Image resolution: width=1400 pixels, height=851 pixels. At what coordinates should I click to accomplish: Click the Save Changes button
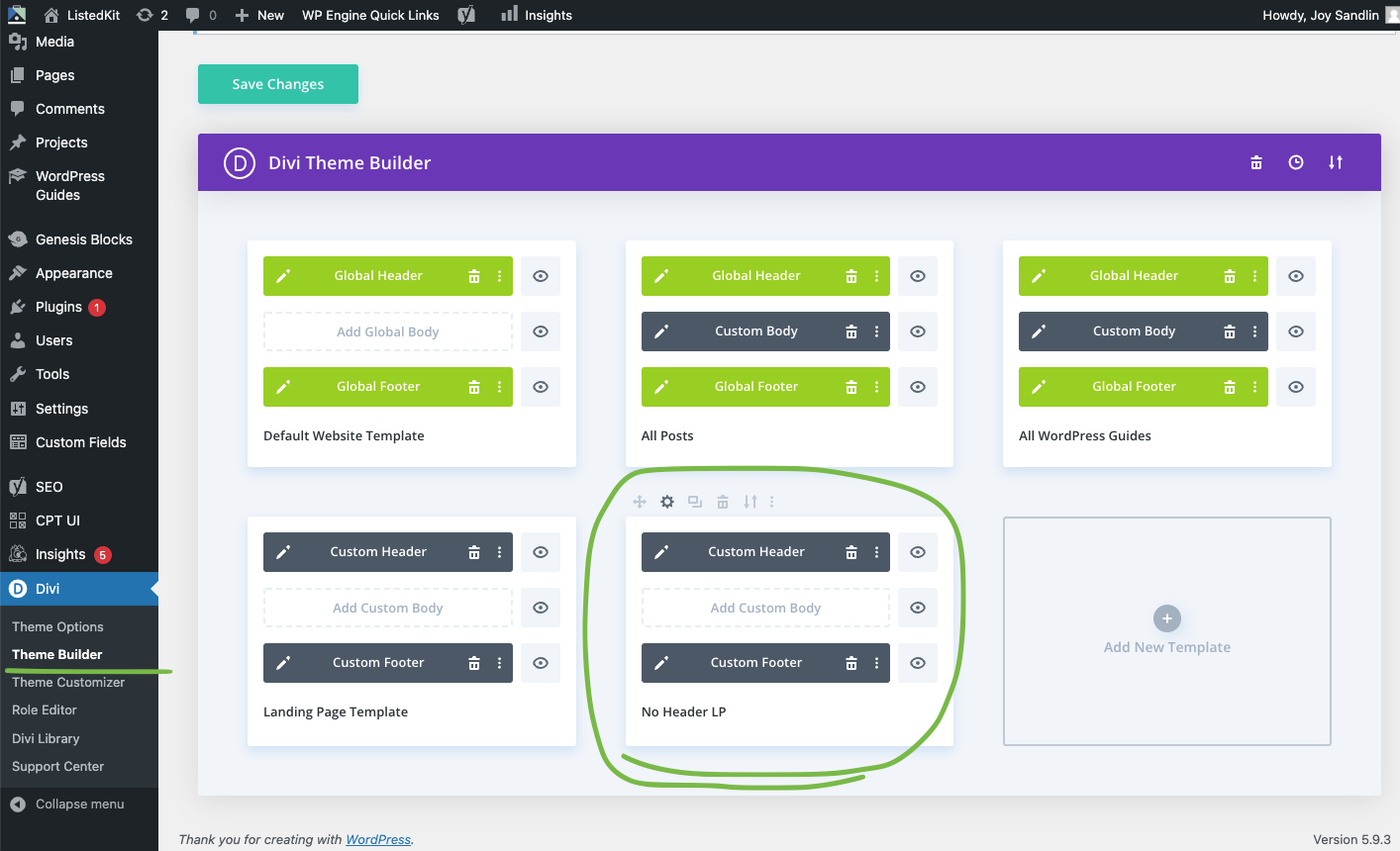278,84
